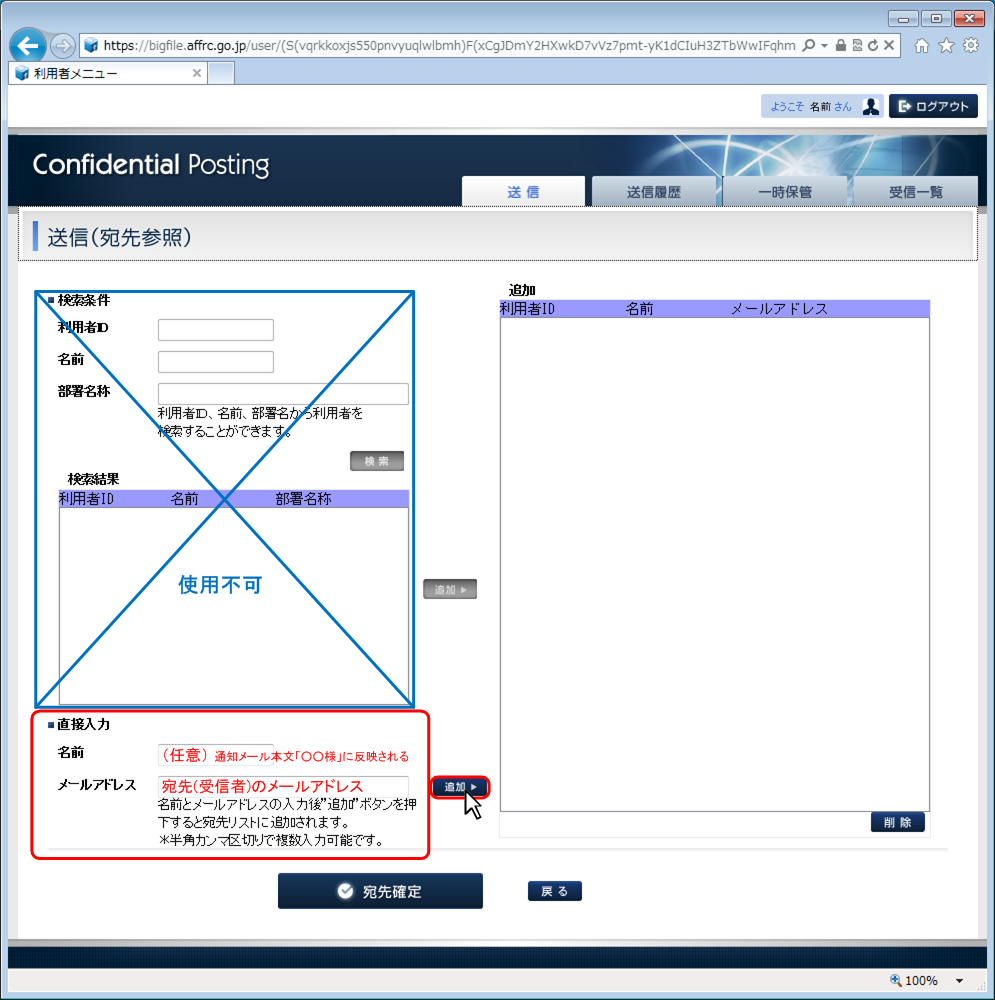The image size is (995, 1000).
Task: Click the 宛先確定 button
Action: pyautogui.click(x=380, y=891)
